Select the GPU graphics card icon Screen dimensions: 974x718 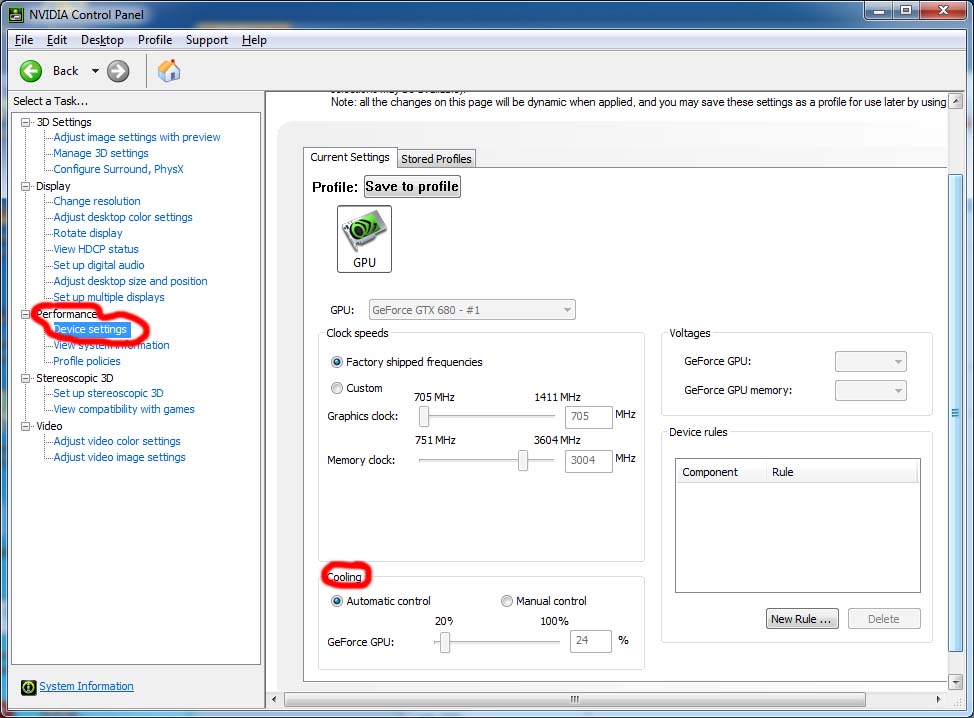(x=364, y=239)
